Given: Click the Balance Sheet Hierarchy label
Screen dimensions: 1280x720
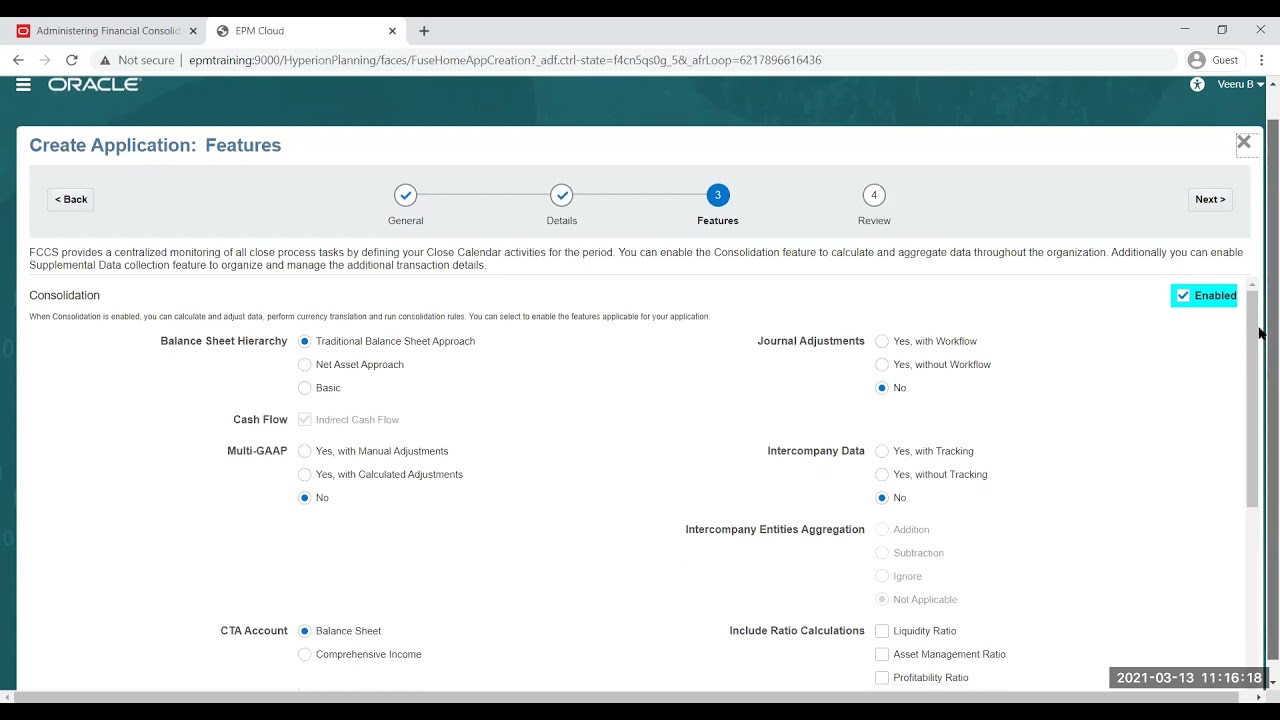Looking at the screenshot, I should tap(224, 341).
